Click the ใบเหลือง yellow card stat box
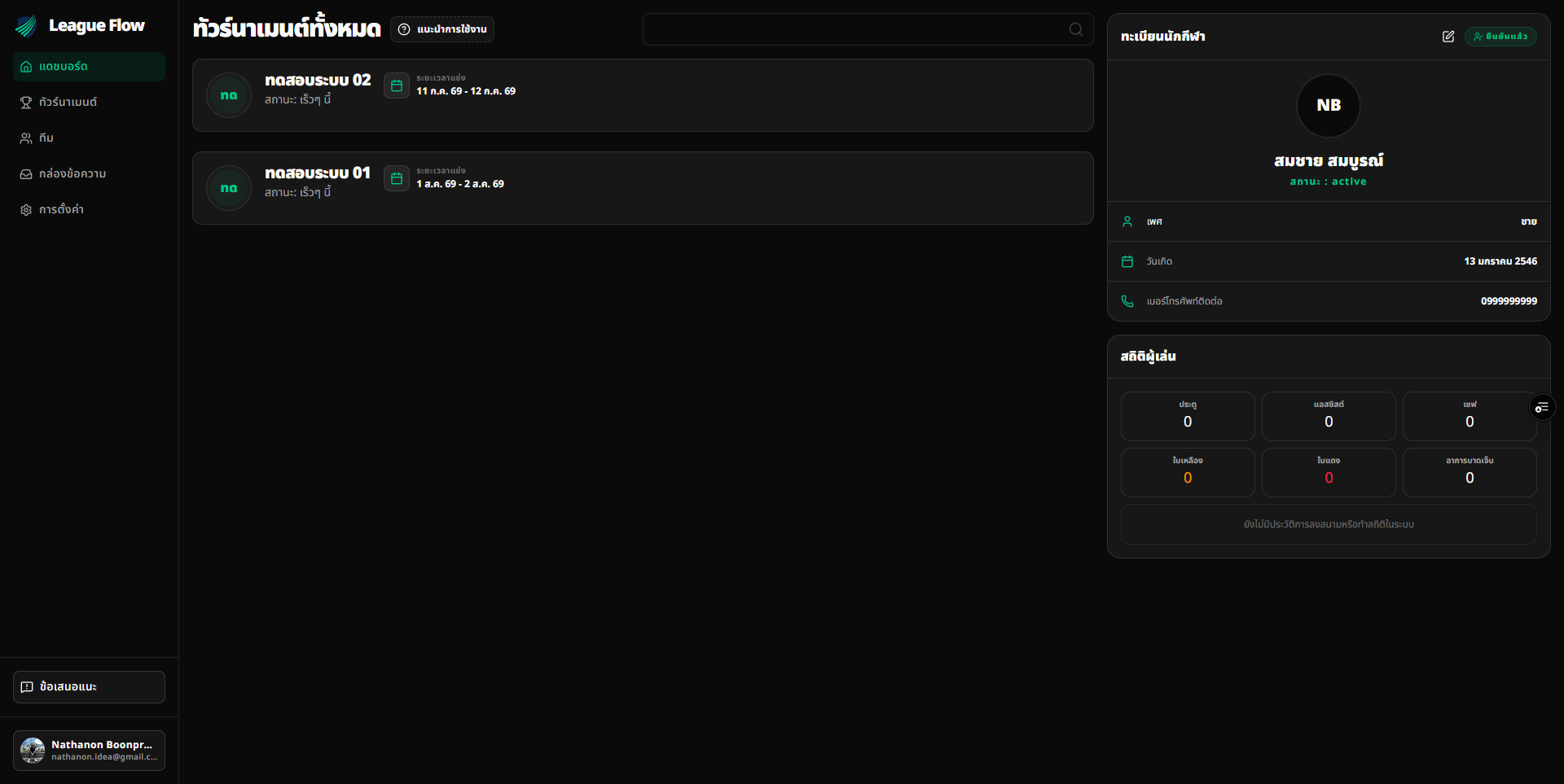 [1188, 472]
